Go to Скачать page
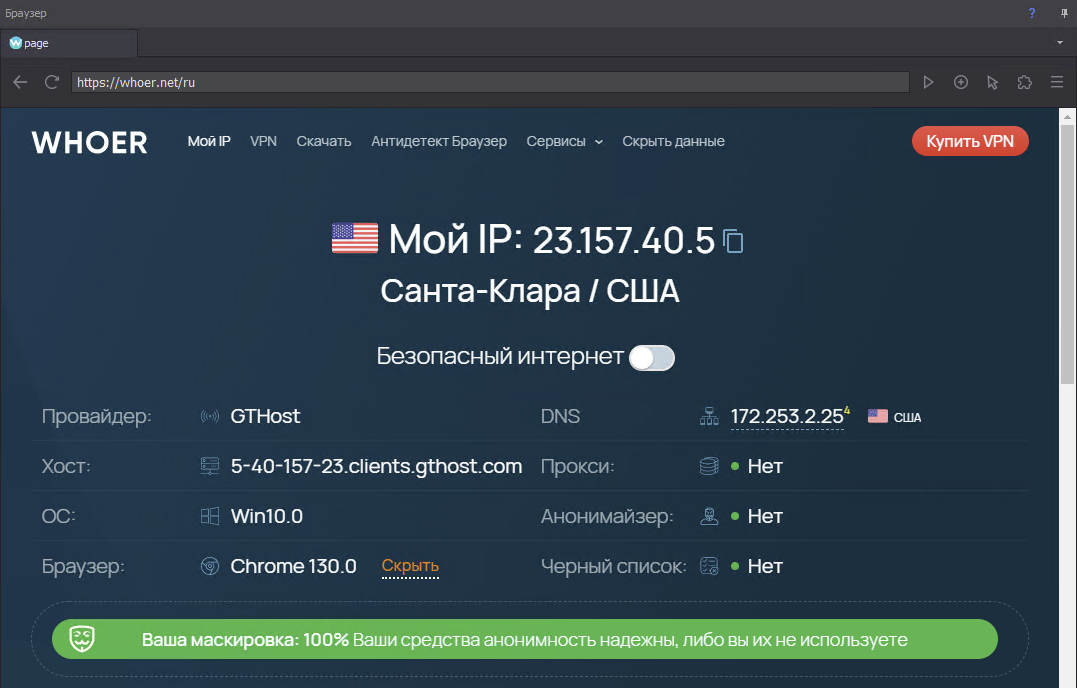 (x=324, y=141)
